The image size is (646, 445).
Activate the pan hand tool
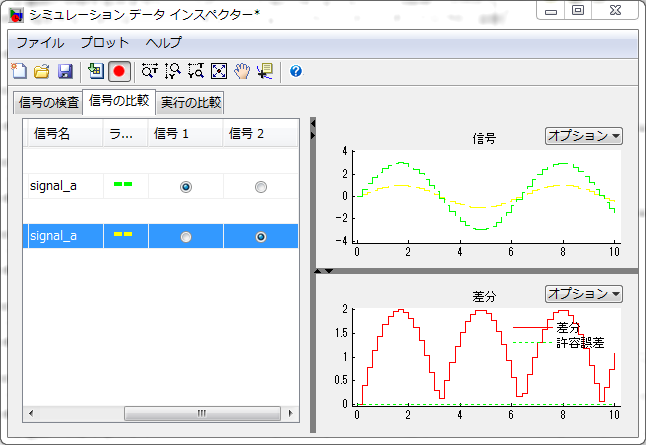click(242, 71)
